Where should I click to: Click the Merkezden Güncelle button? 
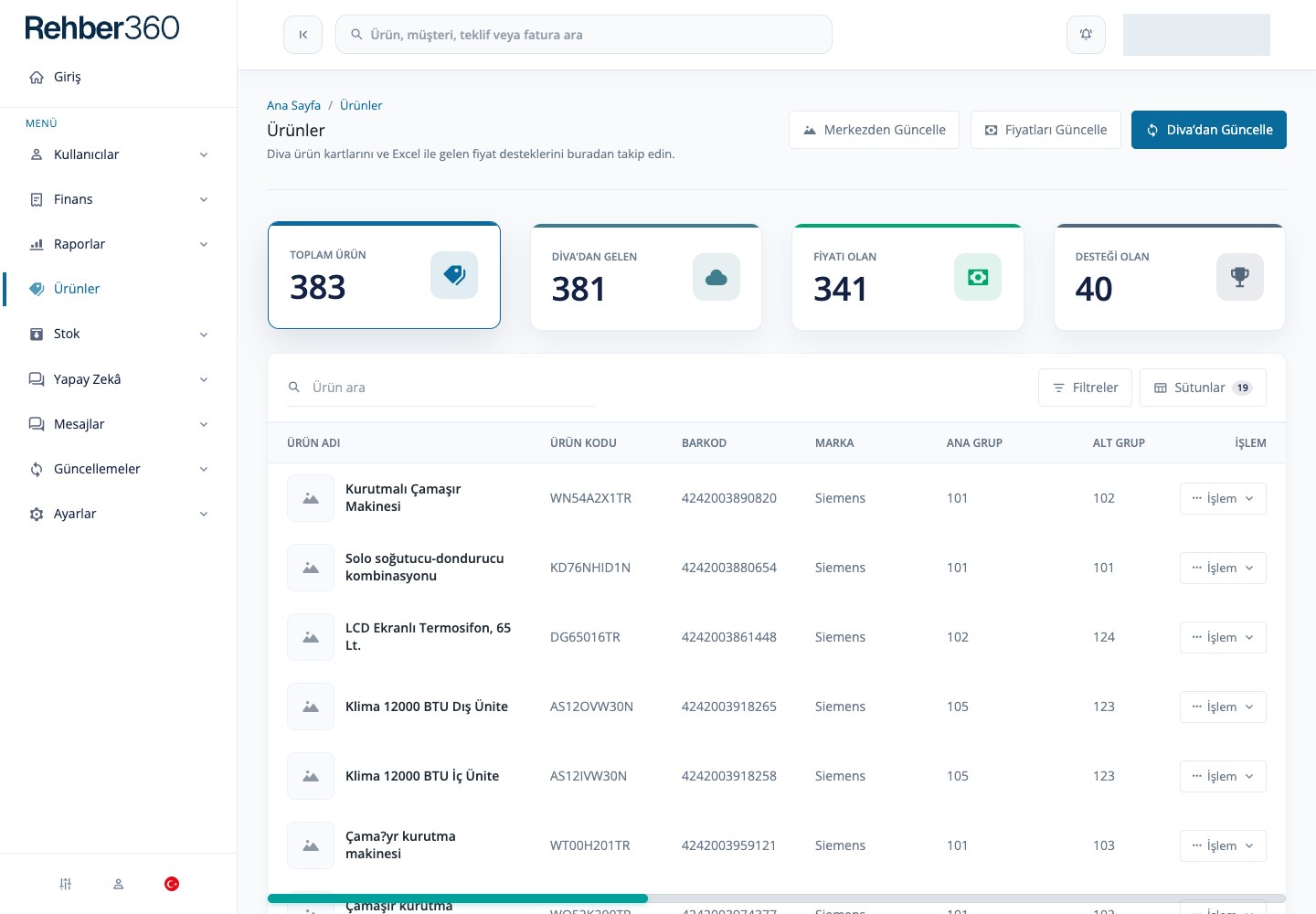pyautogui.click(x=874, y=130)
